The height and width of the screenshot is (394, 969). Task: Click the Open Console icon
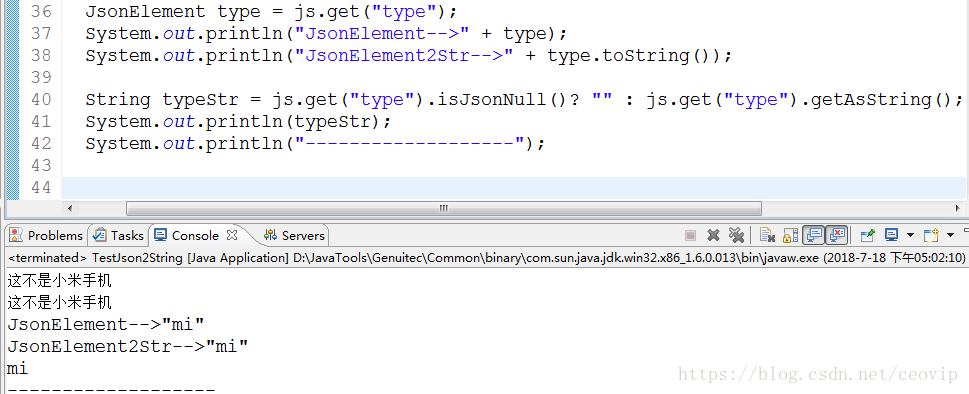coord(931,235)
